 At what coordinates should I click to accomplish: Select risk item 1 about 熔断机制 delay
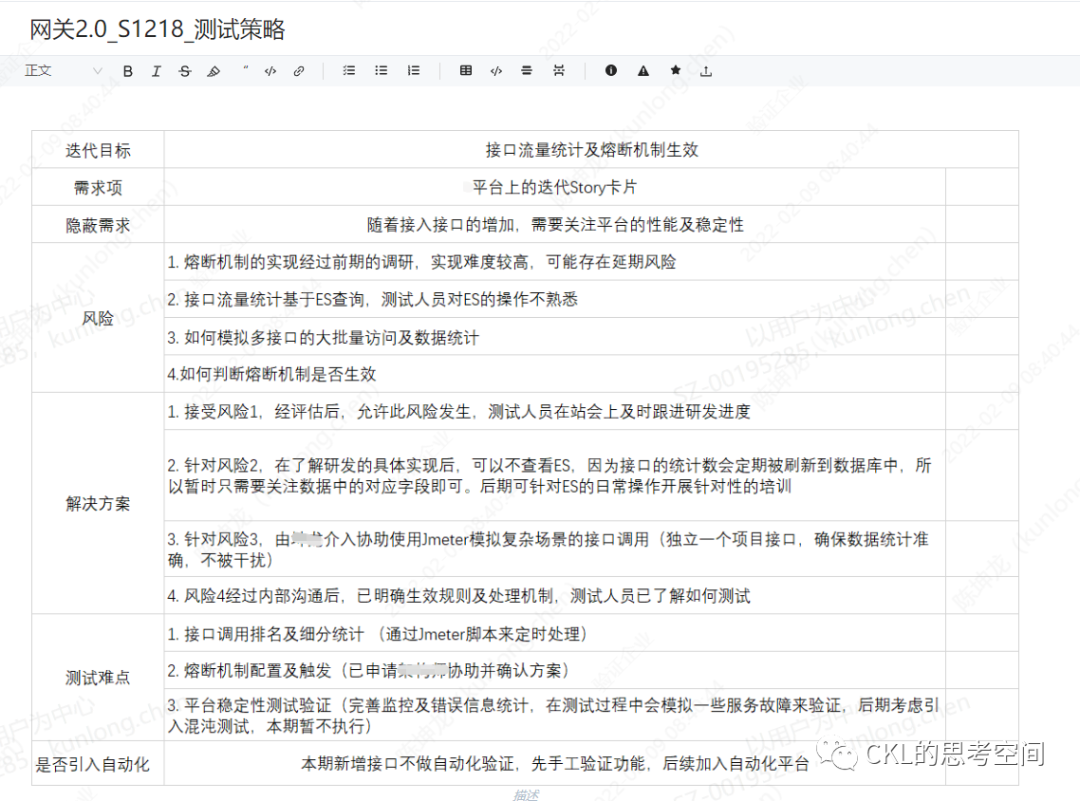(x=554, y=262)
